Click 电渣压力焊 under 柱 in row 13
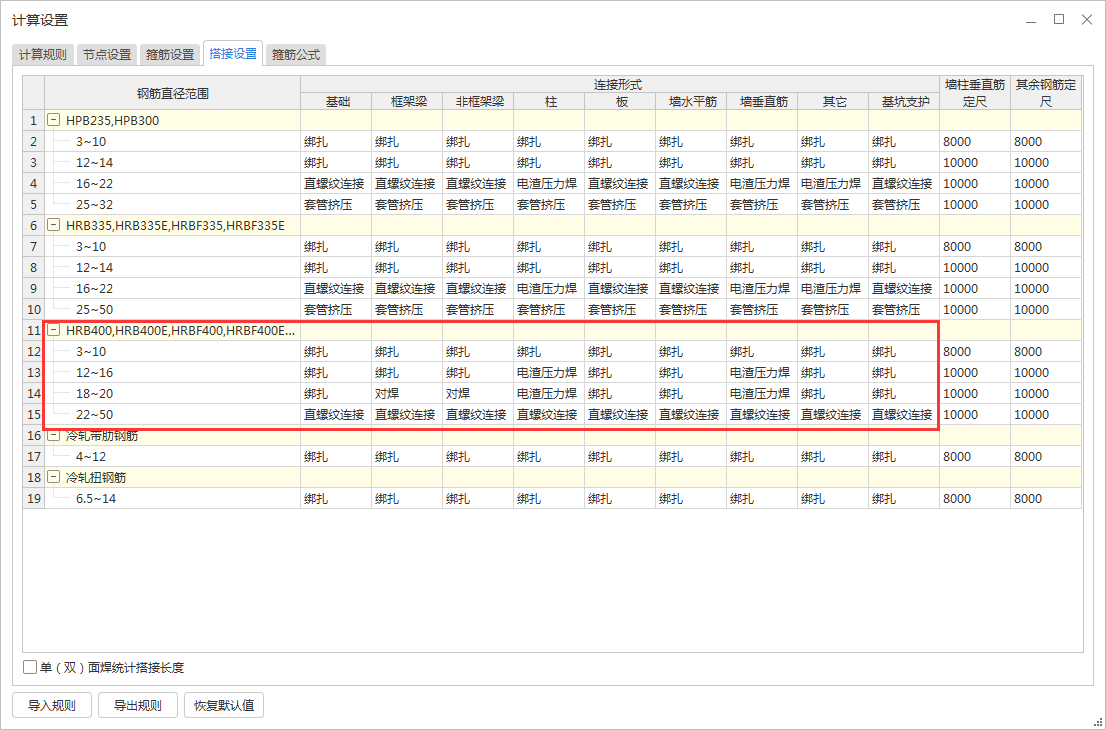 (x=549, y=372)
